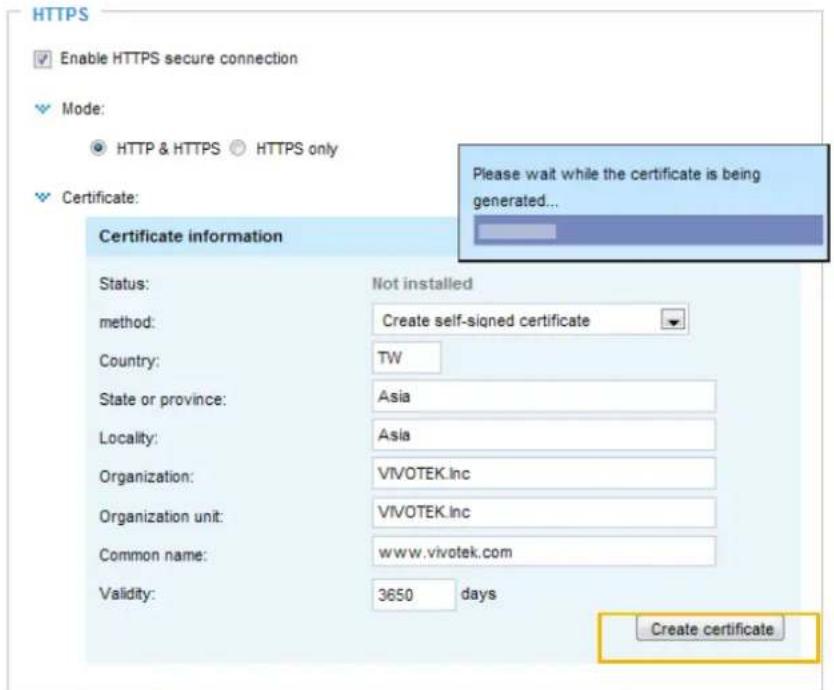This screenshot has height=690, width=834.
Task: Click the Validity days field 3650
Action: pyautogui.click(x=414, y=594)
